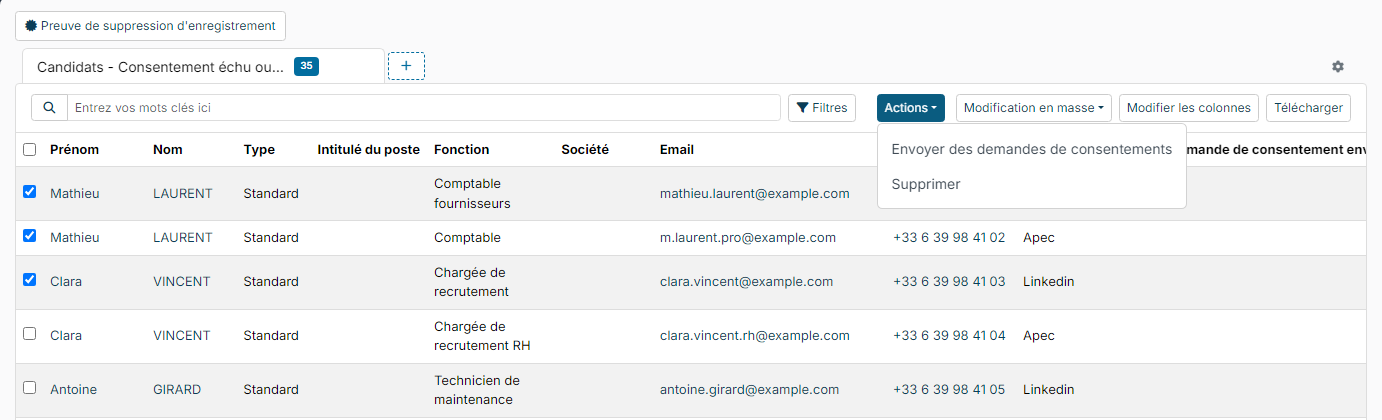
Task: Sort by the Nom column header
Action: [168, 150]
